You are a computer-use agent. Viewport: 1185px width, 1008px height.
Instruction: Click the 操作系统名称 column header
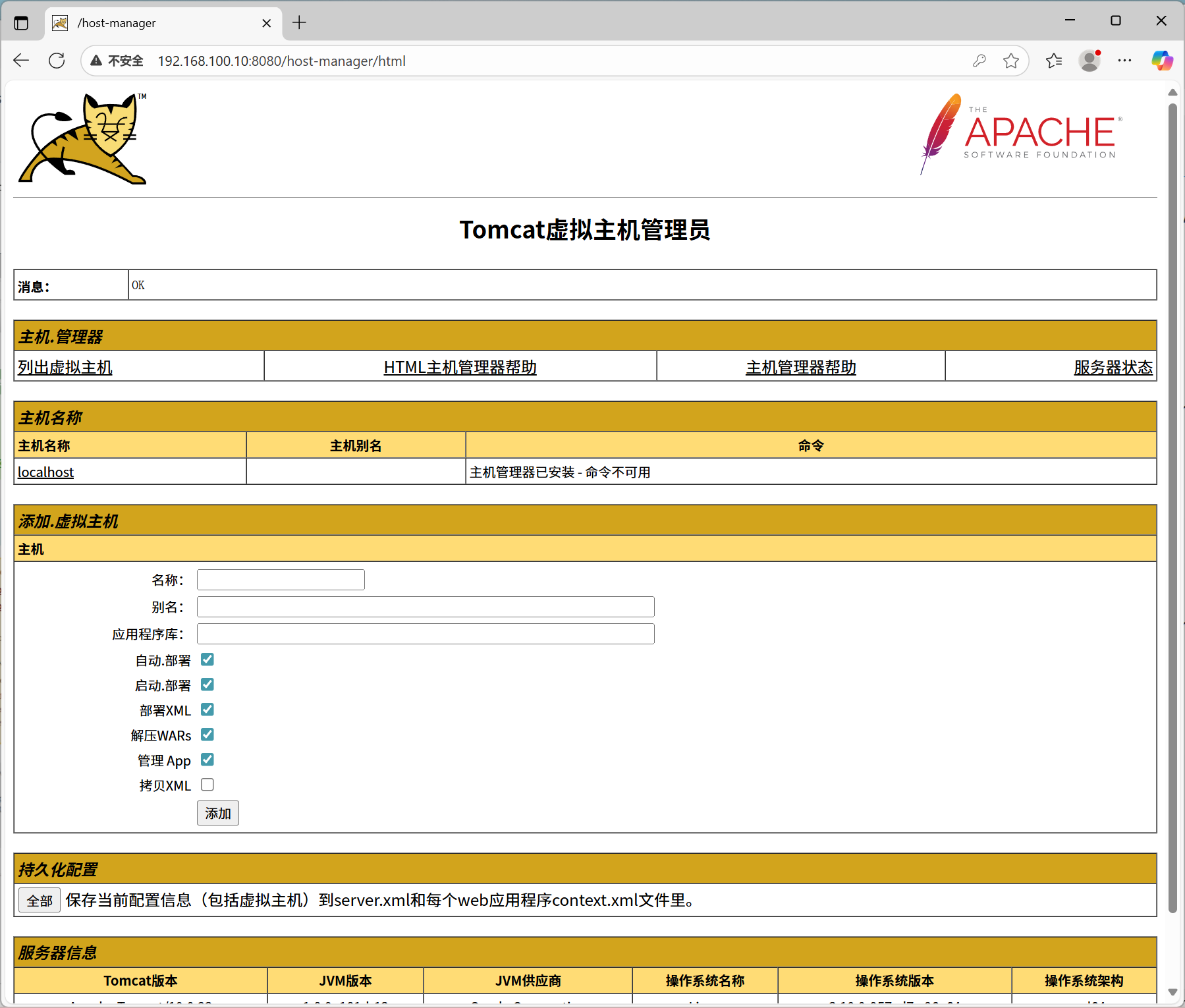pos(705,981)
